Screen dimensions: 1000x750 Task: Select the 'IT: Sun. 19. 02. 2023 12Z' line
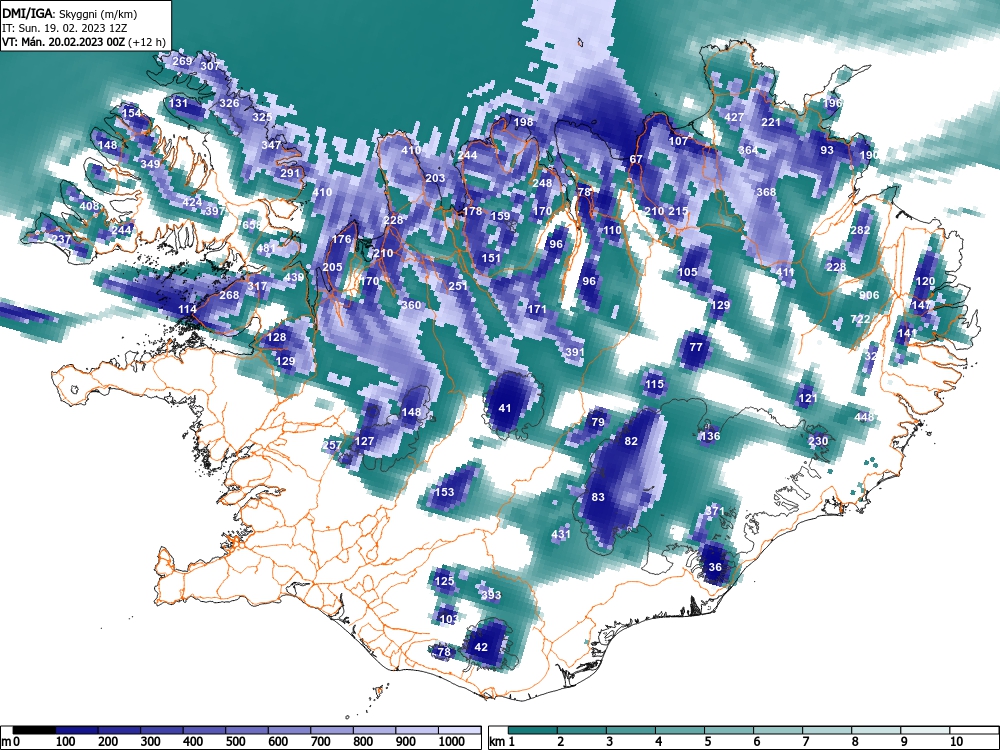point(64,28)
